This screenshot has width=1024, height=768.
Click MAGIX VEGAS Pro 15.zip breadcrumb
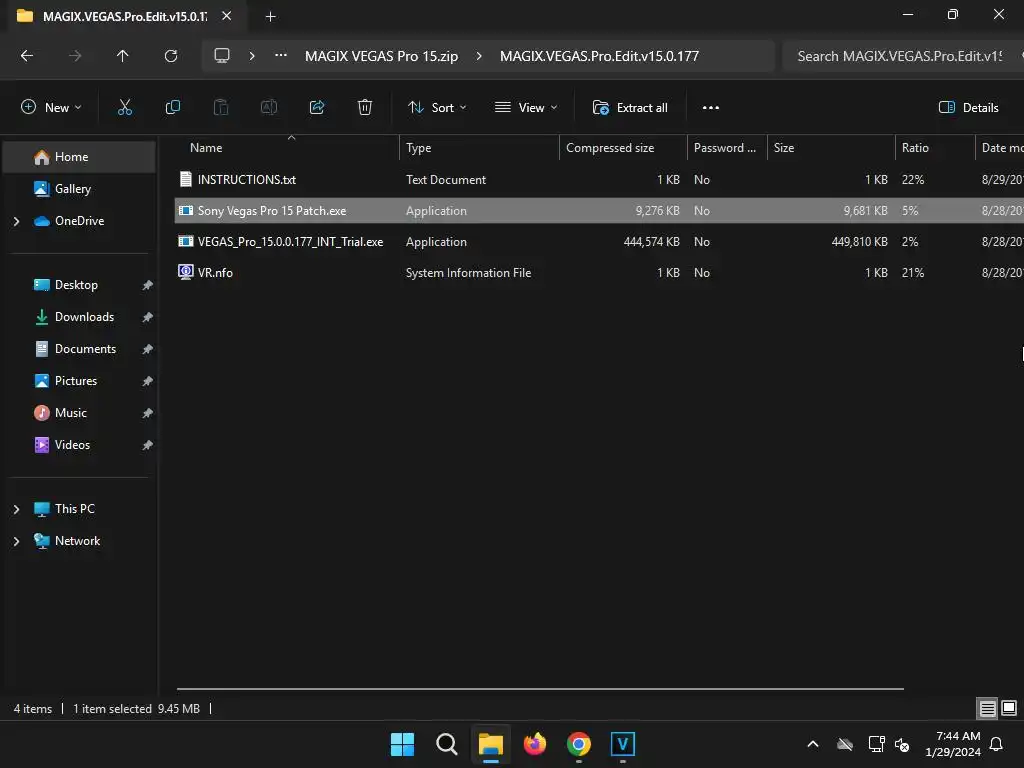pos(381,56)
